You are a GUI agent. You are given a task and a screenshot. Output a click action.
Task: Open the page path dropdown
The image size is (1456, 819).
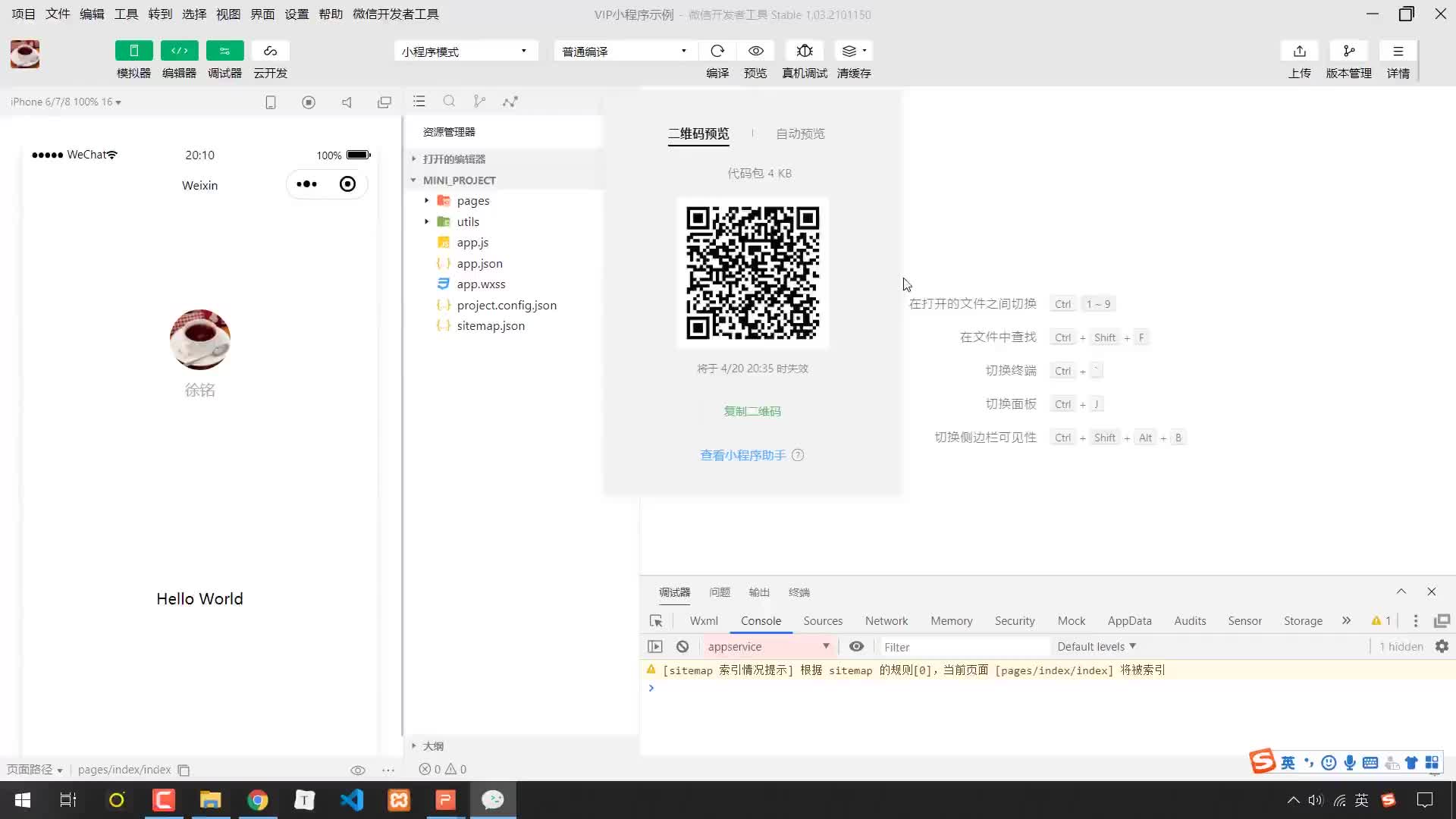[35, 770]
